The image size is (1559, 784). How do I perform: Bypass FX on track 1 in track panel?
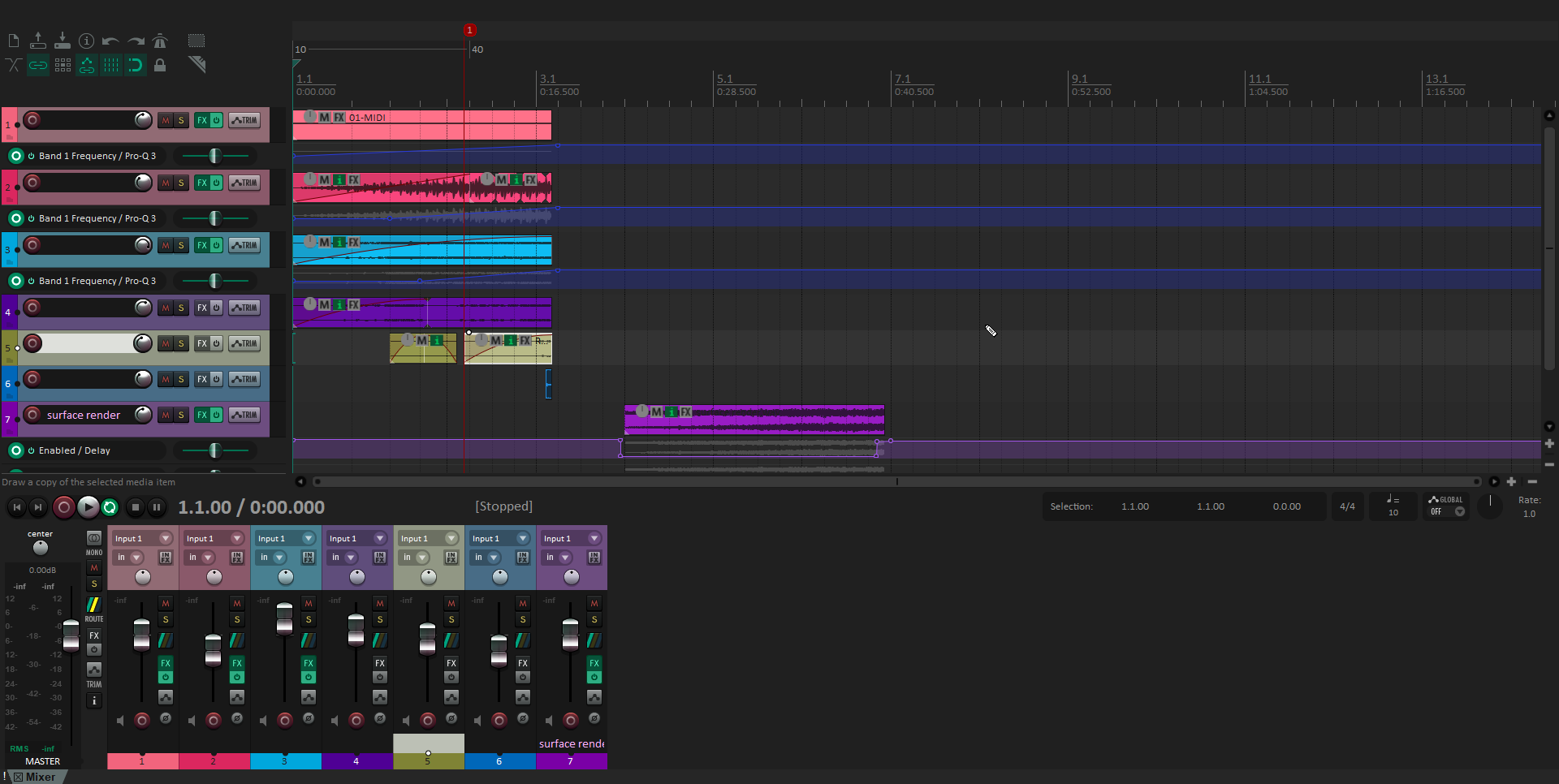(217, 120)
